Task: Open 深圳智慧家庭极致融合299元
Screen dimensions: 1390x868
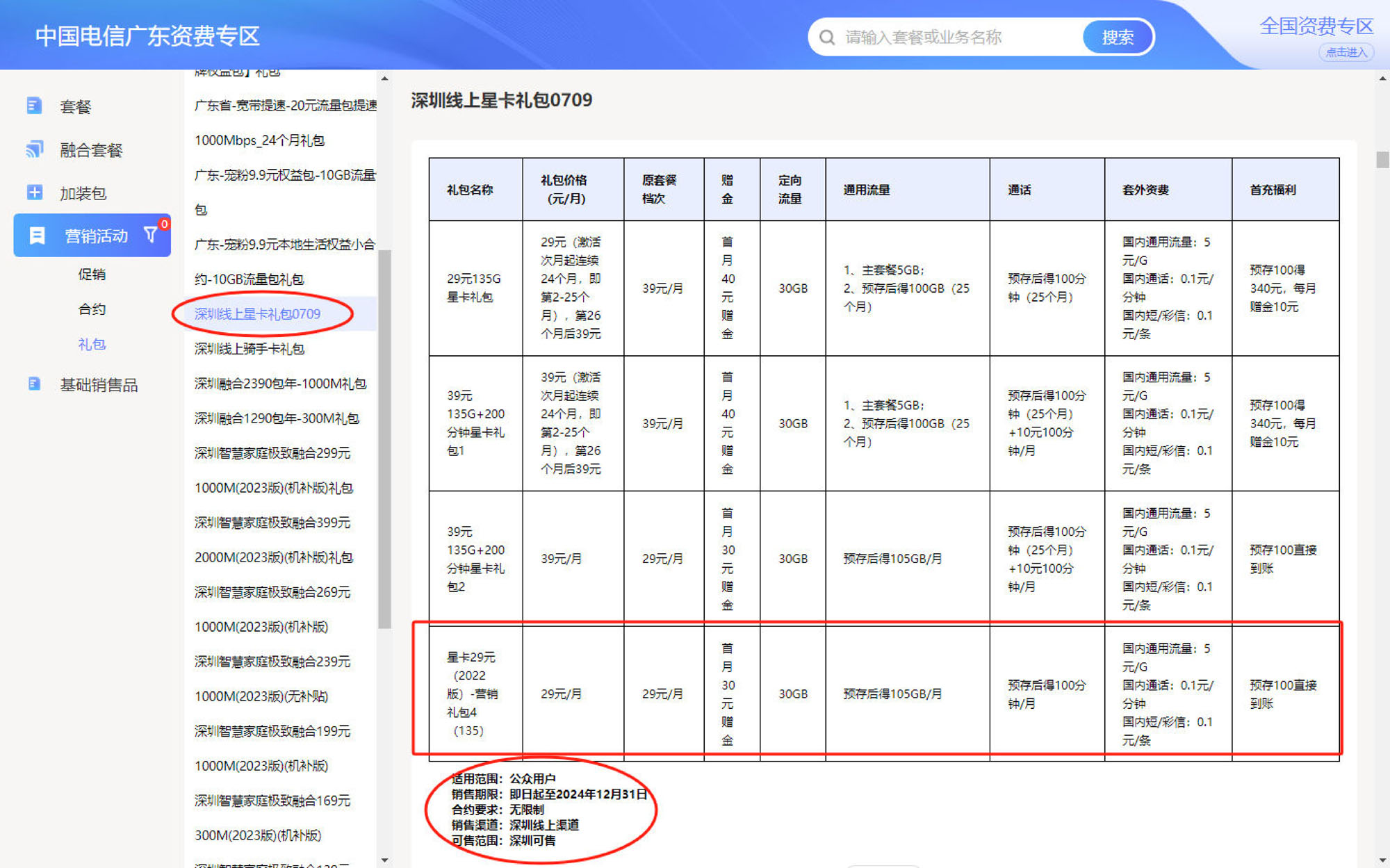Action: 272,452
